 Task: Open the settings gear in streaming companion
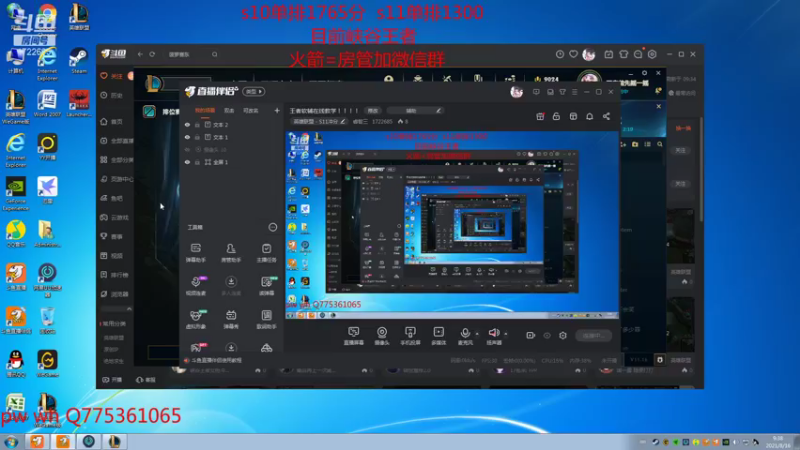tap(563, 335)
